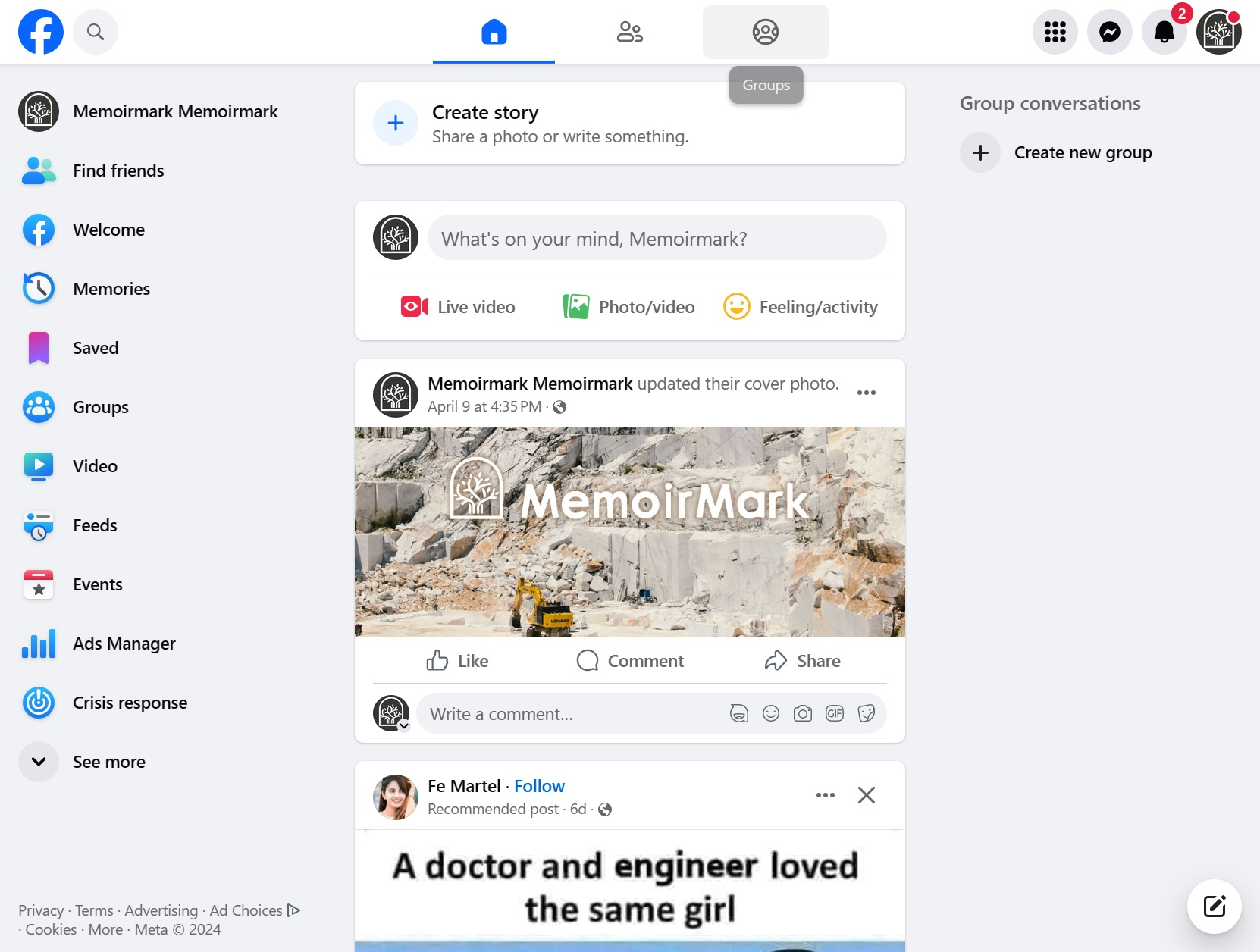Viewport: 1260px width, 952px height.
Task: Open Fe Martel profile picture
Action: pos(396,797)
